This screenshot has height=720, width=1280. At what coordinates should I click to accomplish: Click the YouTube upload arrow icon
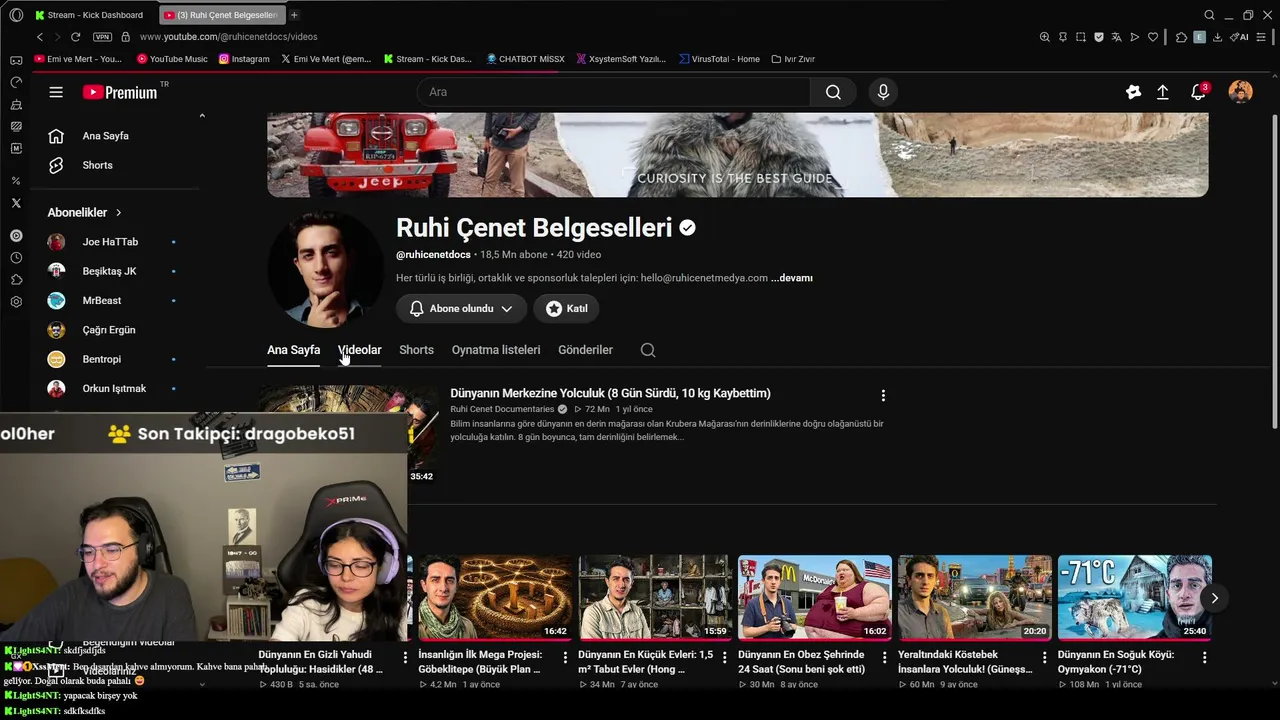pos(1163,92)
